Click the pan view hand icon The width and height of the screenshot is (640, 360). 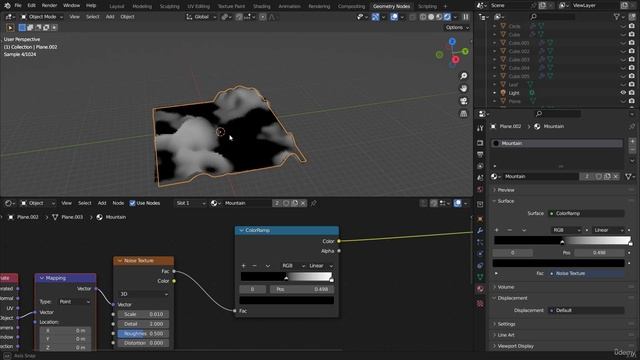coord(464,88)
